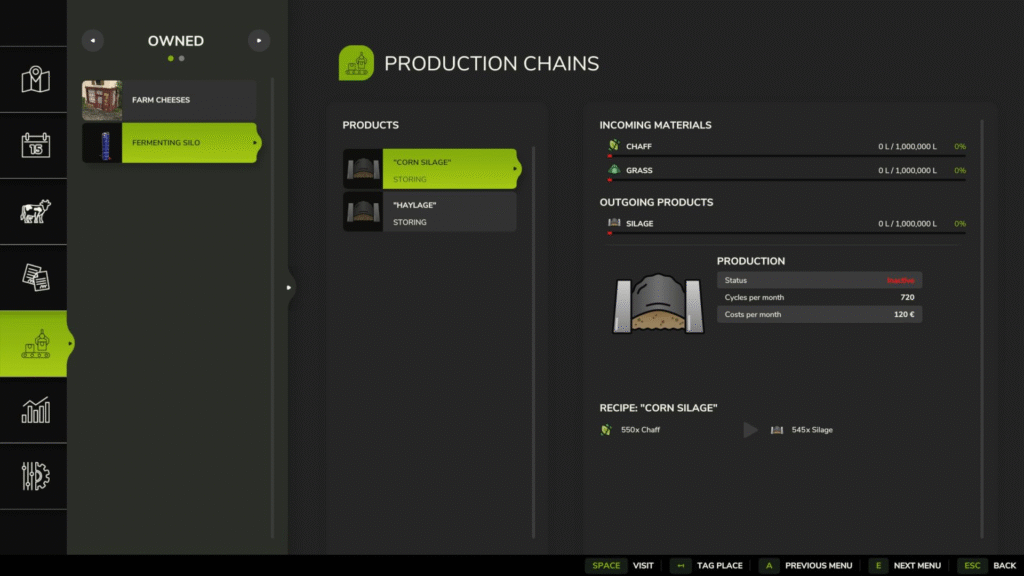1024x576 pixels.
Task: Go to previous page with left arrow beside Owned
Action: click(93, 41)
